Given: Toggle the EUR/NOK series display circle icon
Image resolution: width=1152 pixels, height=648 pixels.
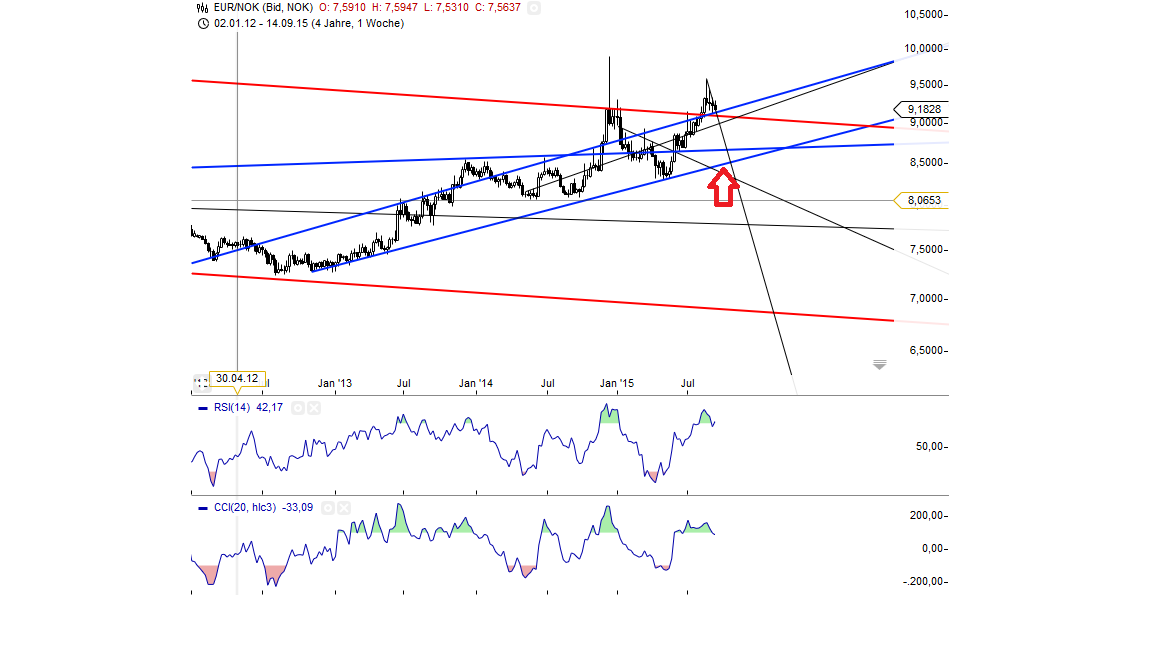Looking at the screenshot, I should point(534,8).
